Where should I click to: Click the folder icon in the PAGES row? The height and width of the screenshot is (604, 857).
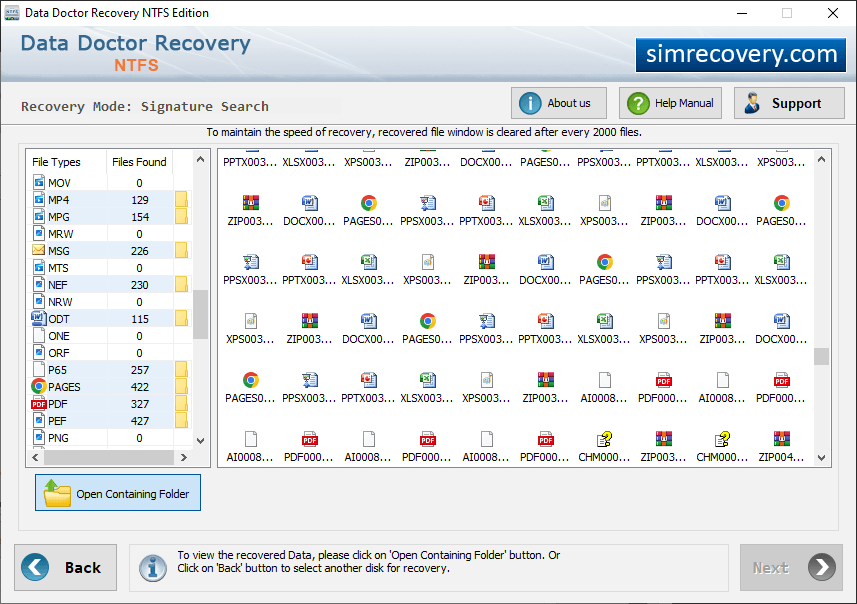tap(181, 386)
